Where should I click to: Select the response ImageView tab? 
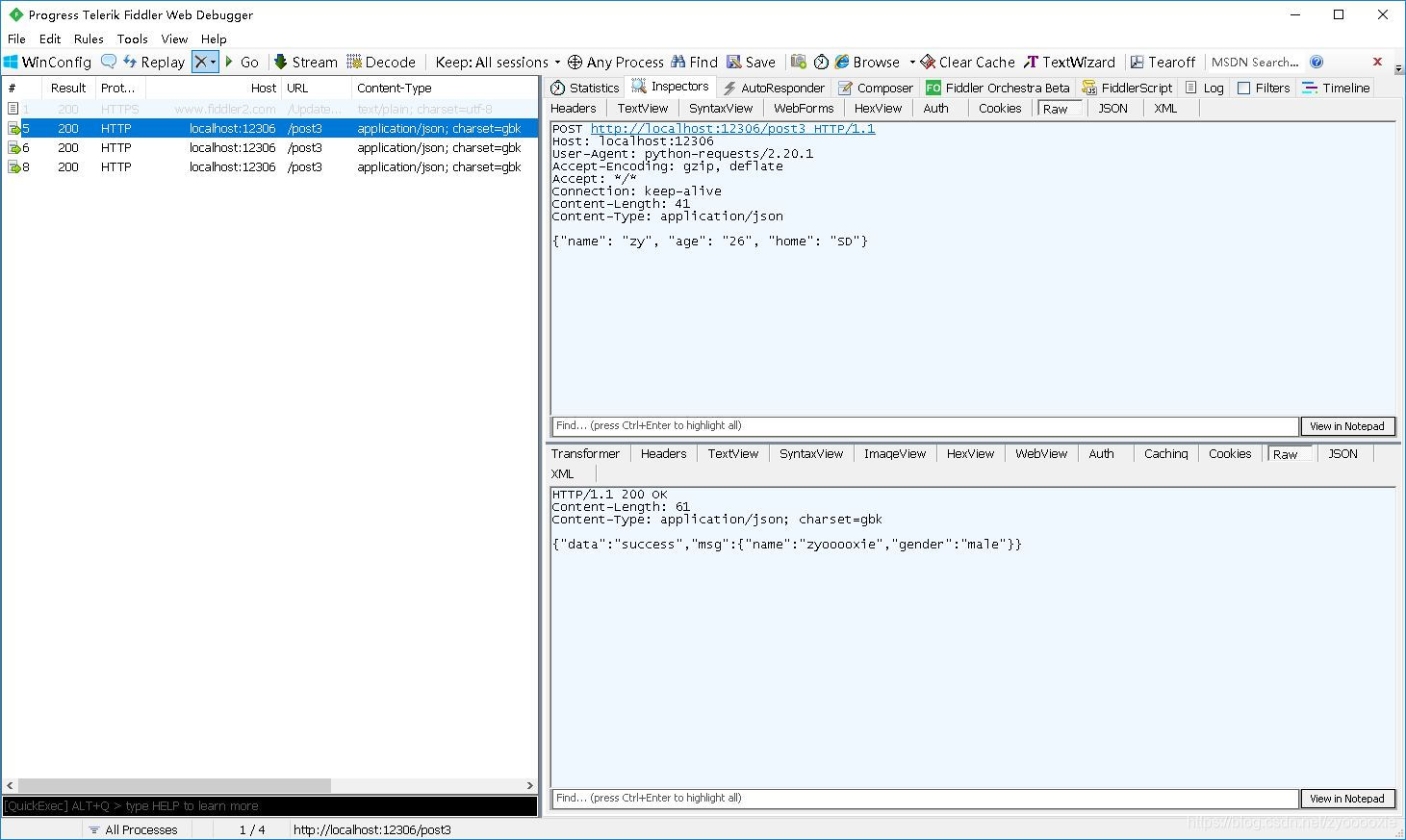895,454
